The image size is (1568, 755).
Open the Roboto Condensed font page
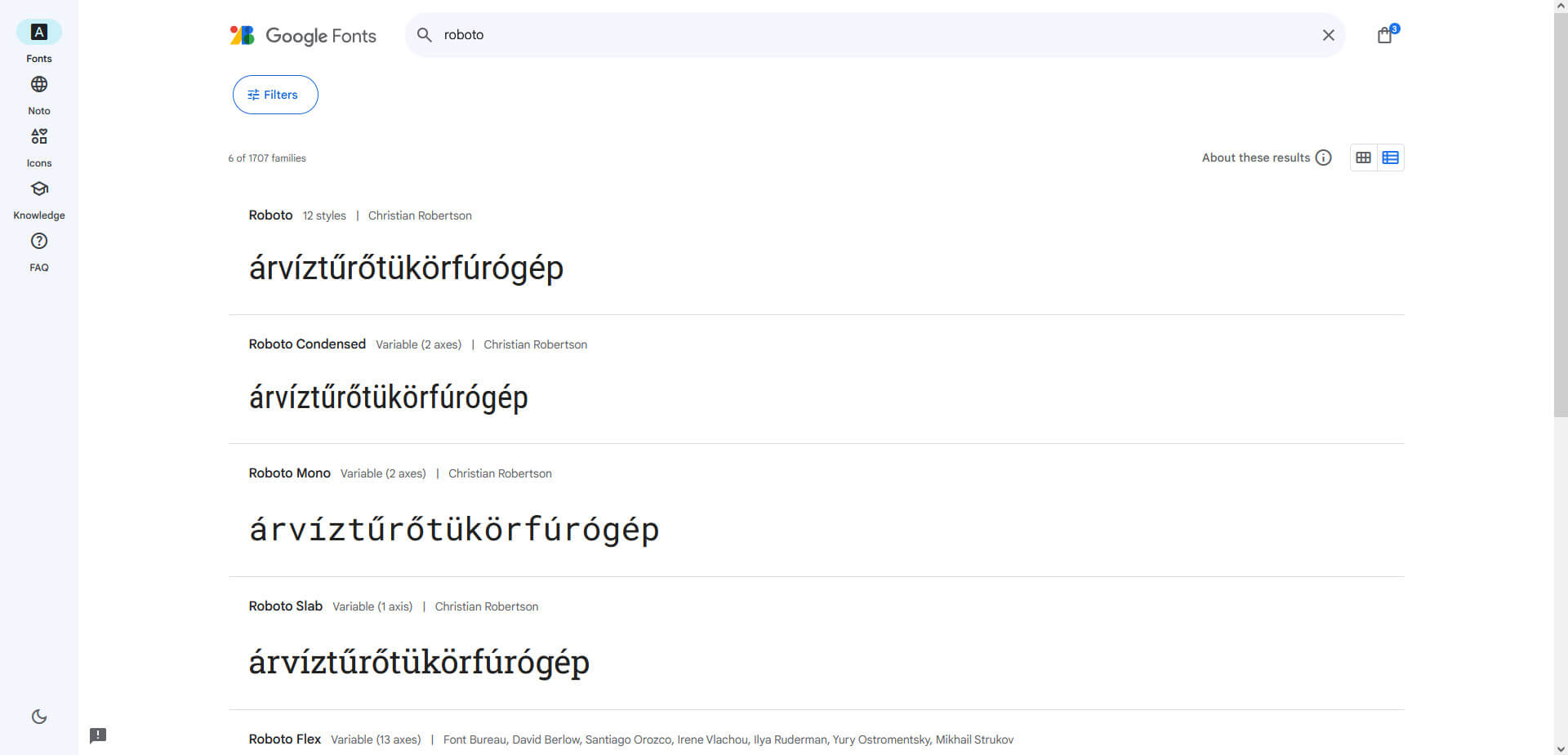point(307,344)
